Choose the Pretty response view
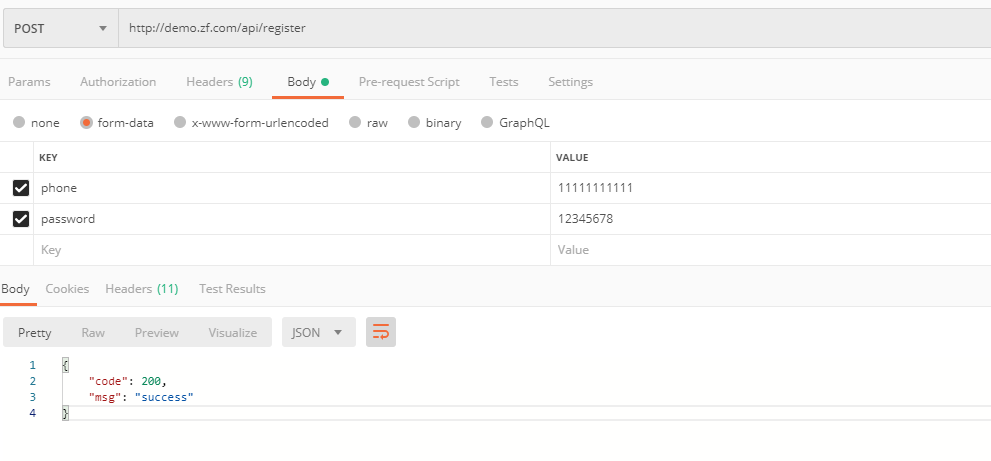This screenshot has height=461, width=991. (x=35, y=333)
